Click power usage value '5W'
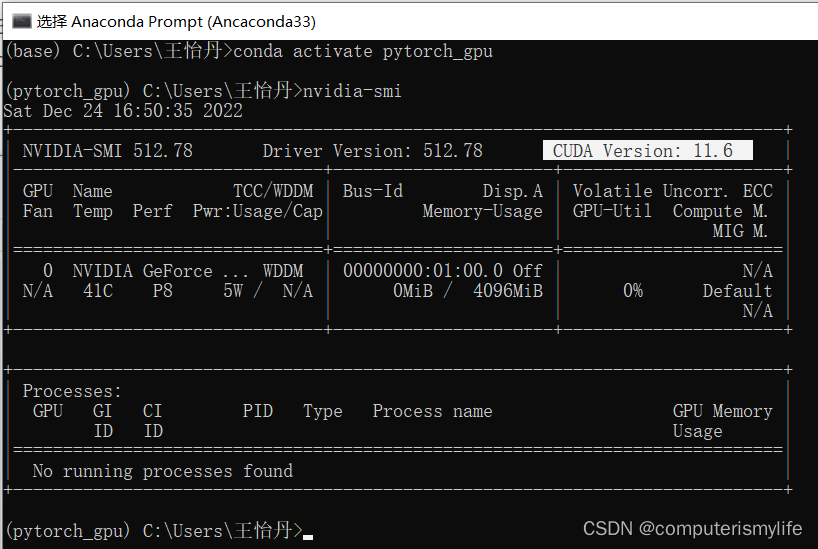 (x=233, y=291)
